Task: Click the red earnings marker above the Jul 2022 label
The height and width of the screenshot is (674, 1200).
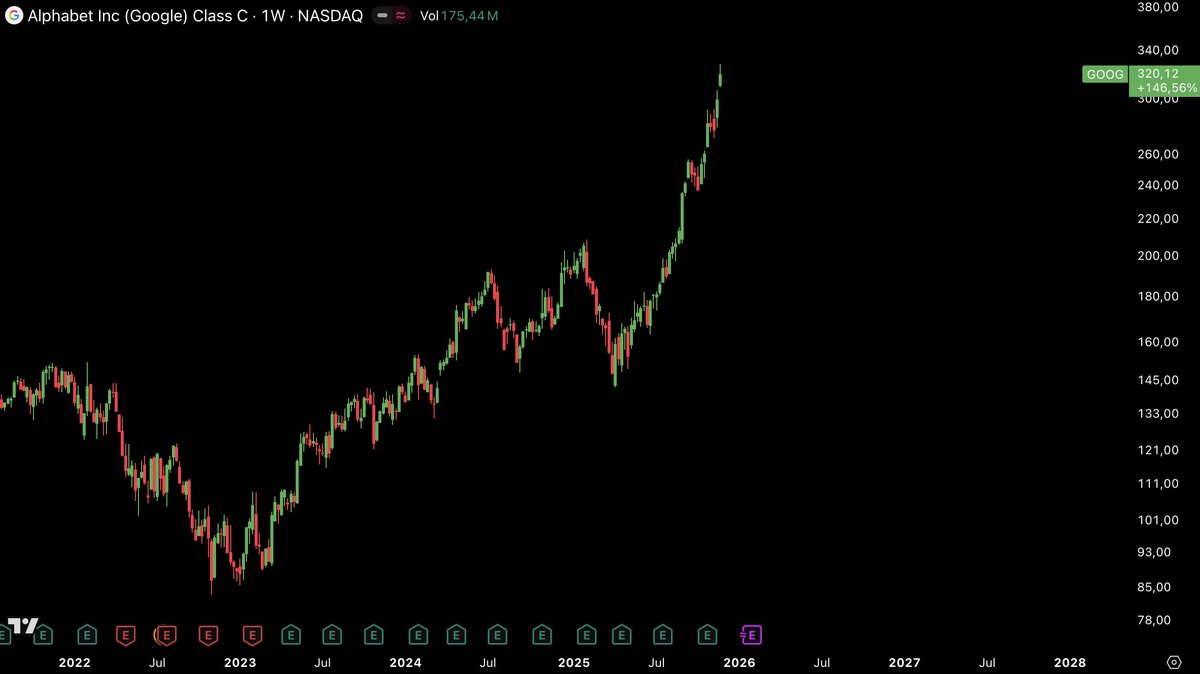Action: pyautogui.click(x=166, y=634)
